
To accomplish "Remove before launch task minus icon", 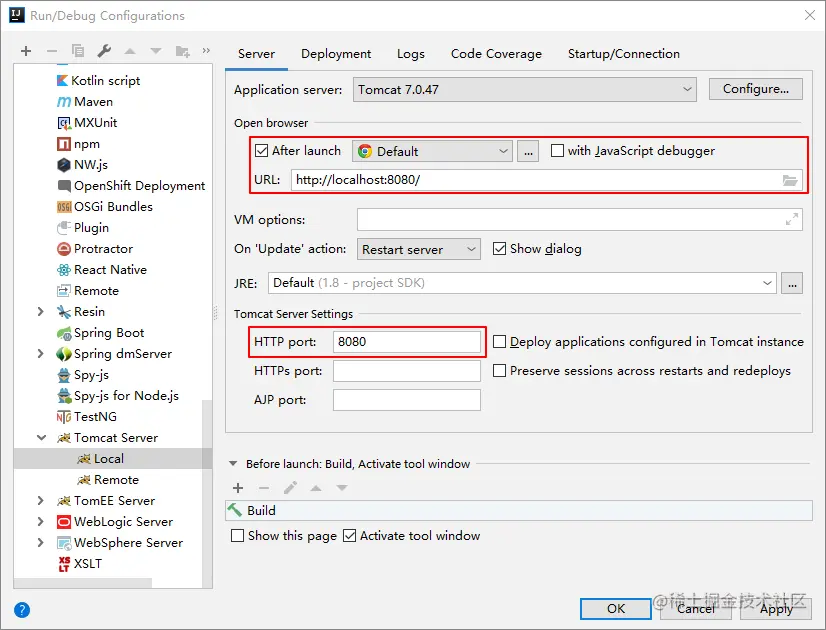I will (264, 488).
